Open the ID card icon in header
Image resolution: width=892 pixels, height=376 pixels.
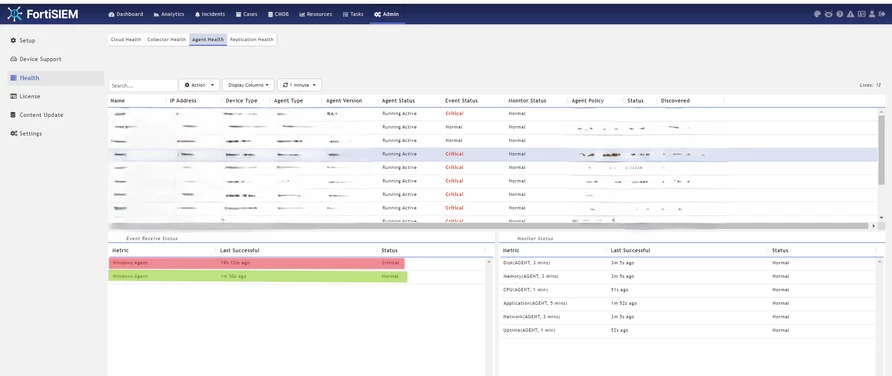point(861,14)
